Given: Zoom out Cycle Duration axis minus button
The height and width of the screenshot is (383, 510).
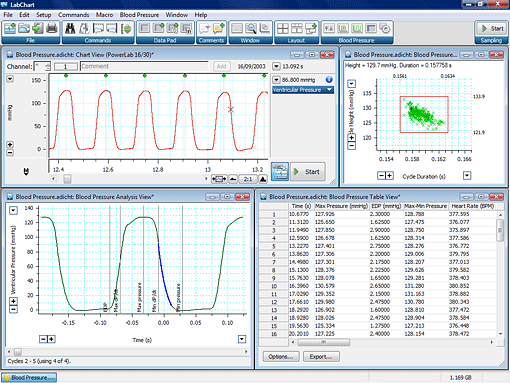Looking at the screenshot, I should coord(381,175).
